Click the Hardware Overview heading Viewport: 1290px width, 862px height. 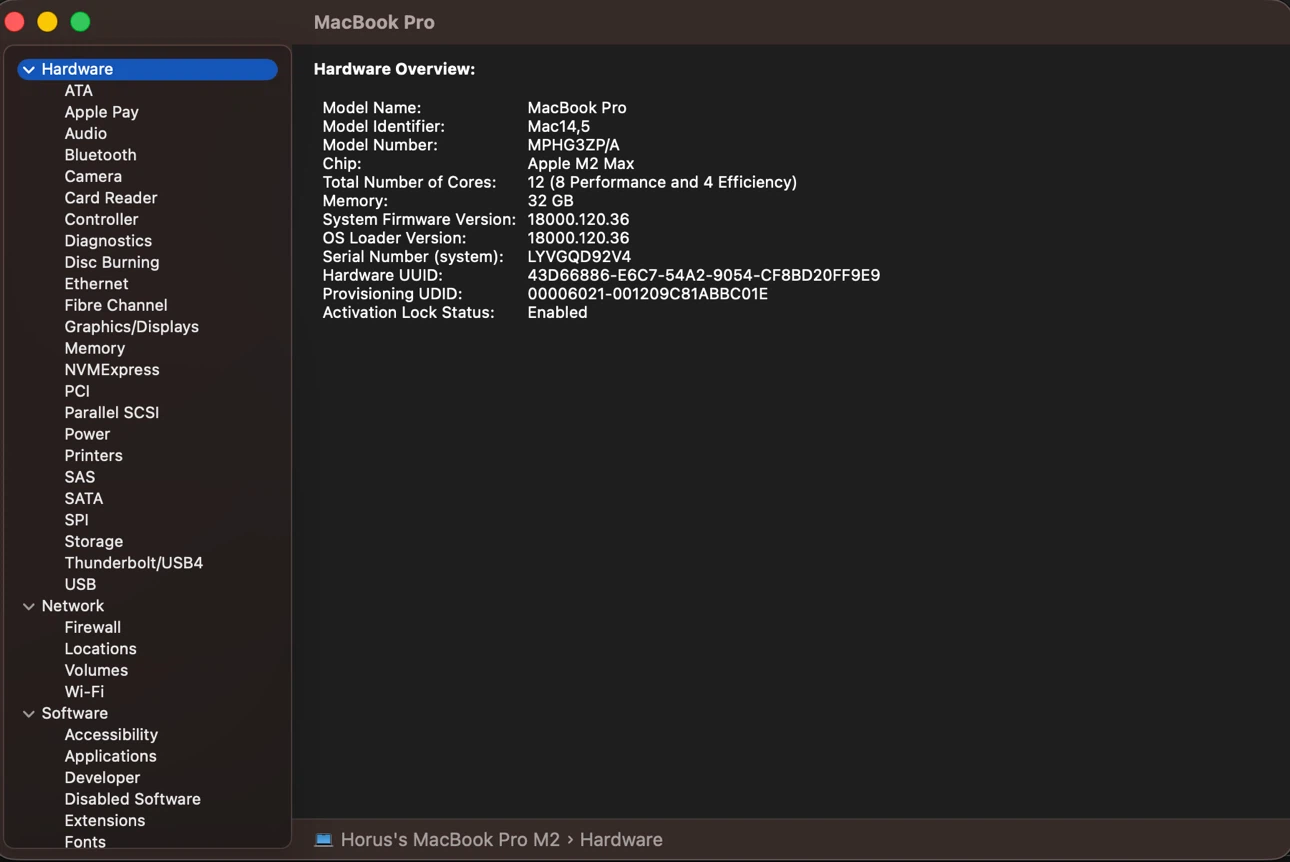click(x=394, y=70)
